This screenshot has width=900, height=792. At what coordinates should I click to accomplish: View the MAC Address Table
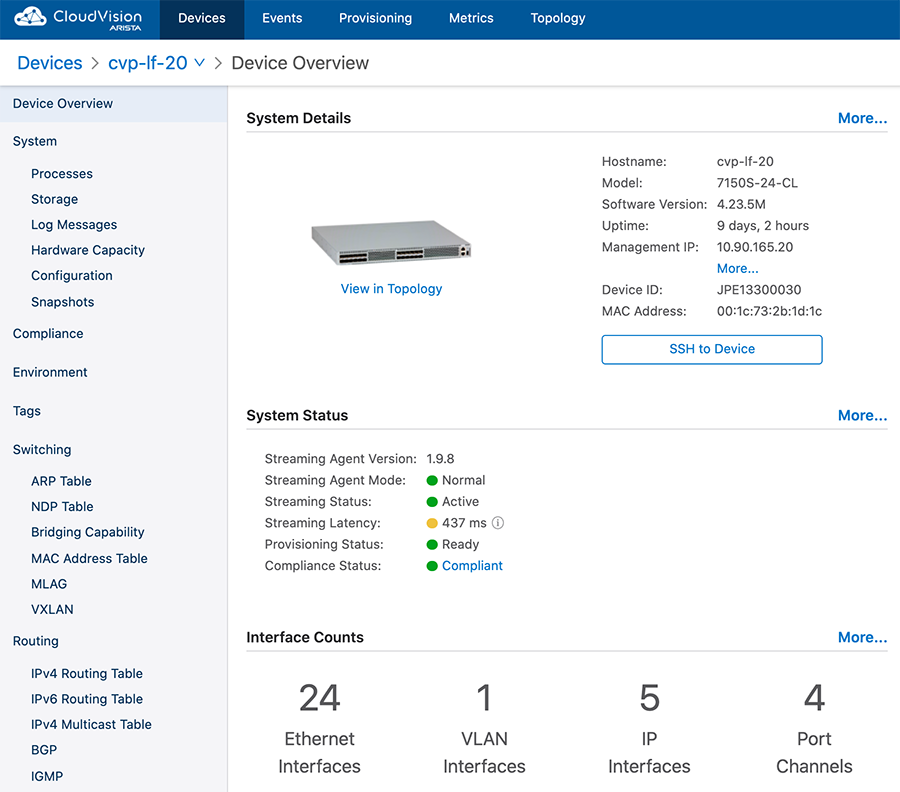tap(90, 558)
